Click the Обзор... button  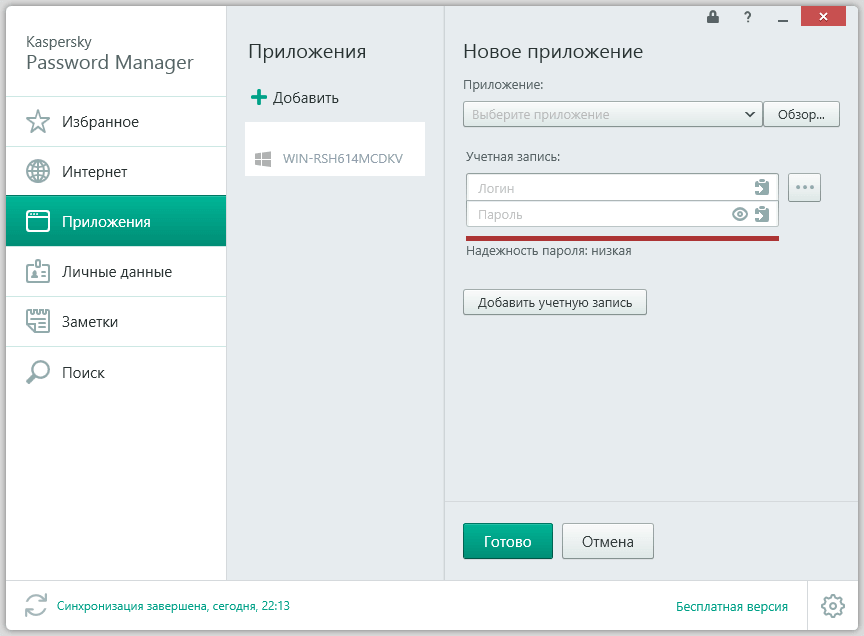801,114
